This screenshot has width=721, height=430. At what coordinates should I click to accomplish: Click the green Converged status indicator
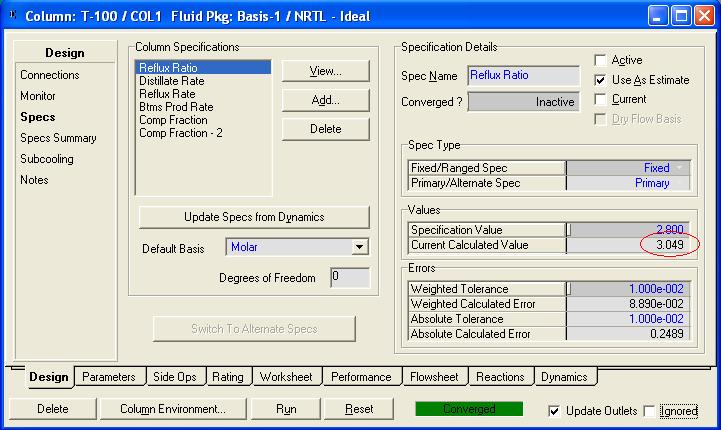[469, 409]
